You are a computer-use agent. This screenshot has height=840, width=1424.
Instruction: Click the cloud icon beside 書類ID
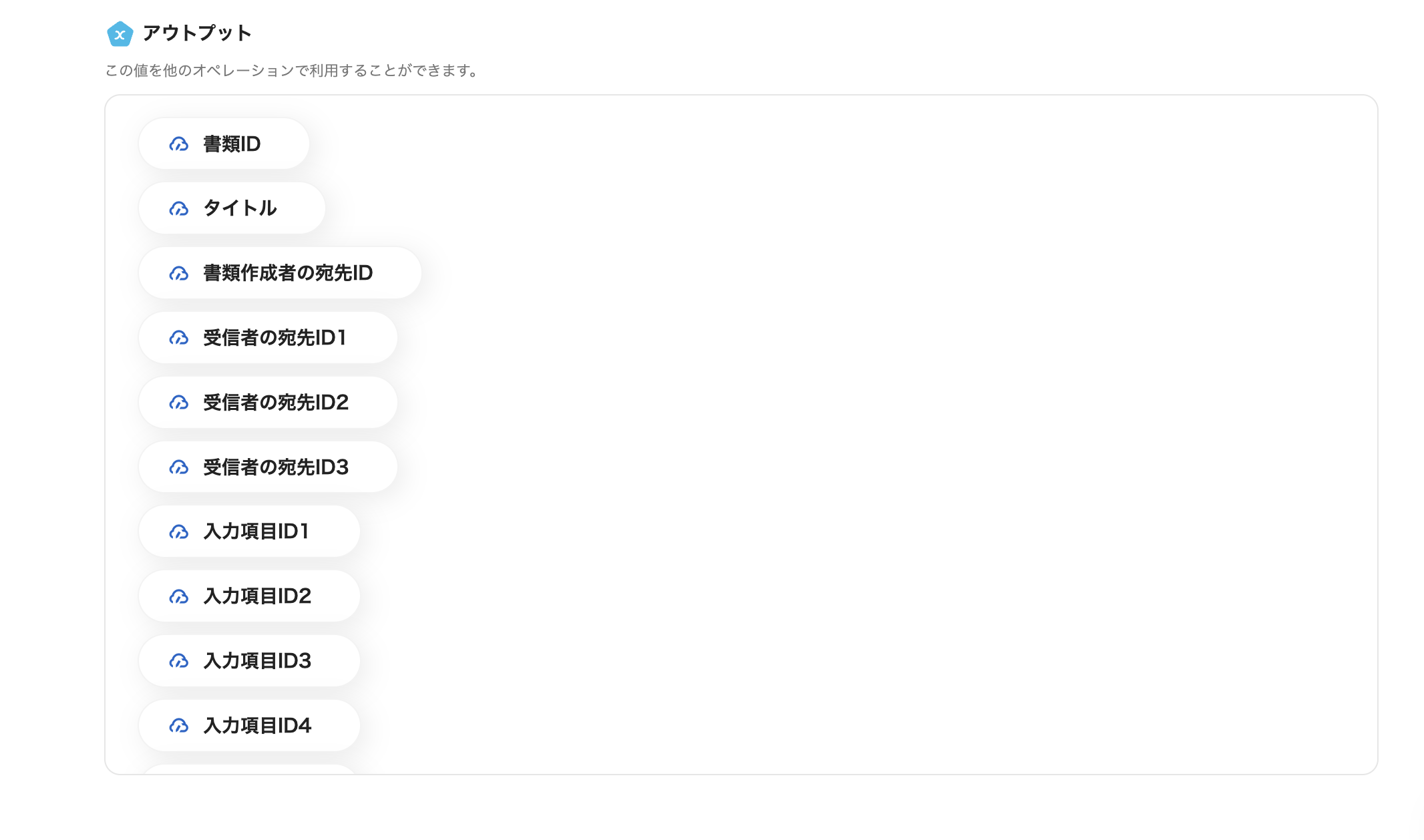coord(179,144)
